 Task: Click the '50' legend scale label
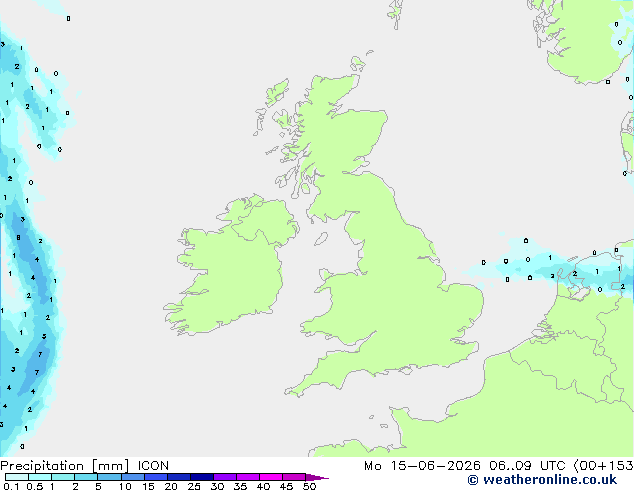click(x=309, y=486)
